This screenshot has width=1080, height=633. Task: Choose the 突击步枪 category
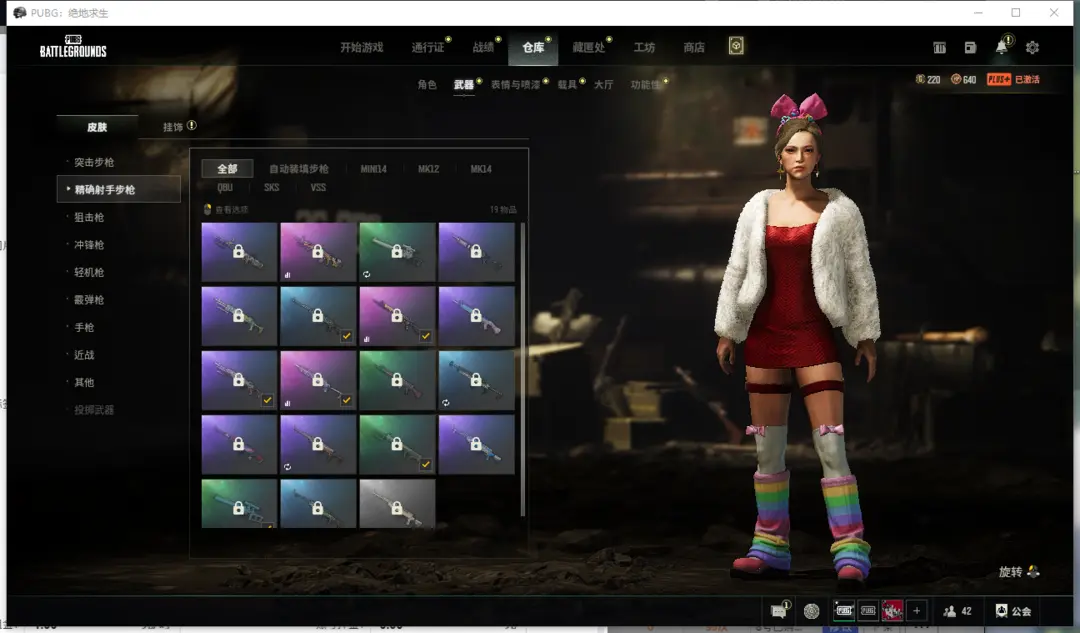94,162
